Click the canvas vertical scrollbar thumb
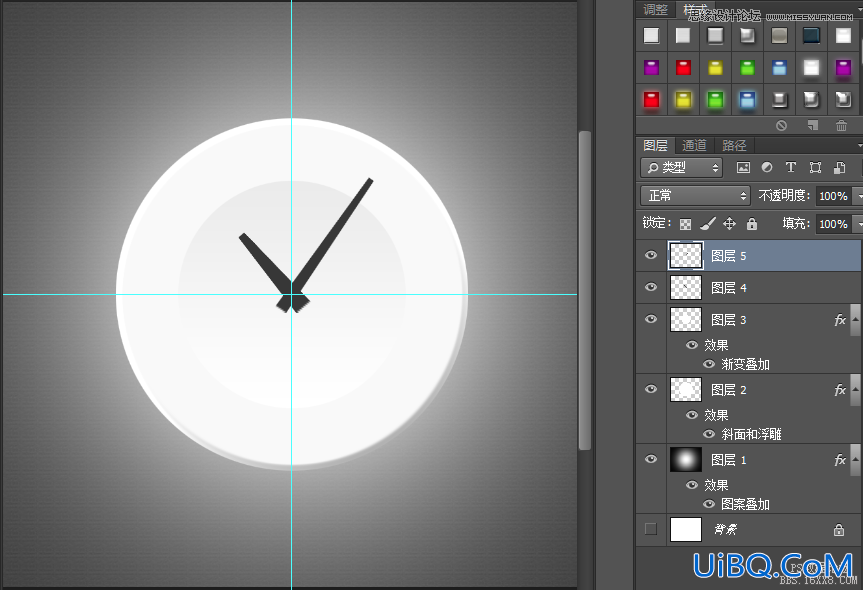Screen dimensions: 863x590 585,290
